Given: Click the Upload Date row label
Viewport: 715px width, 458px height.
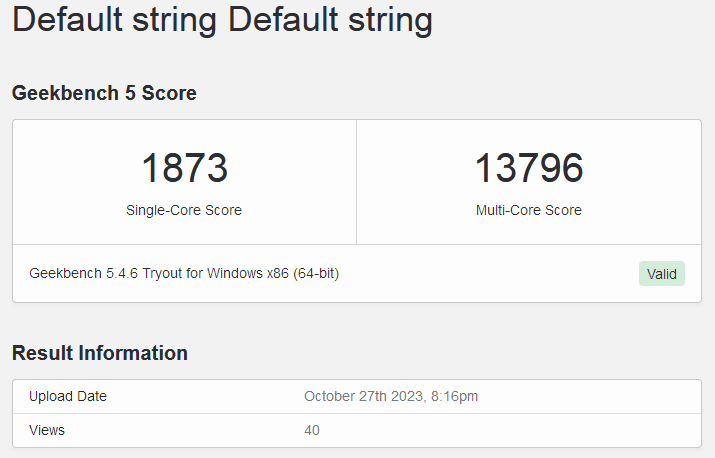Looking at the screenshot, I should [x=68, y=396].
